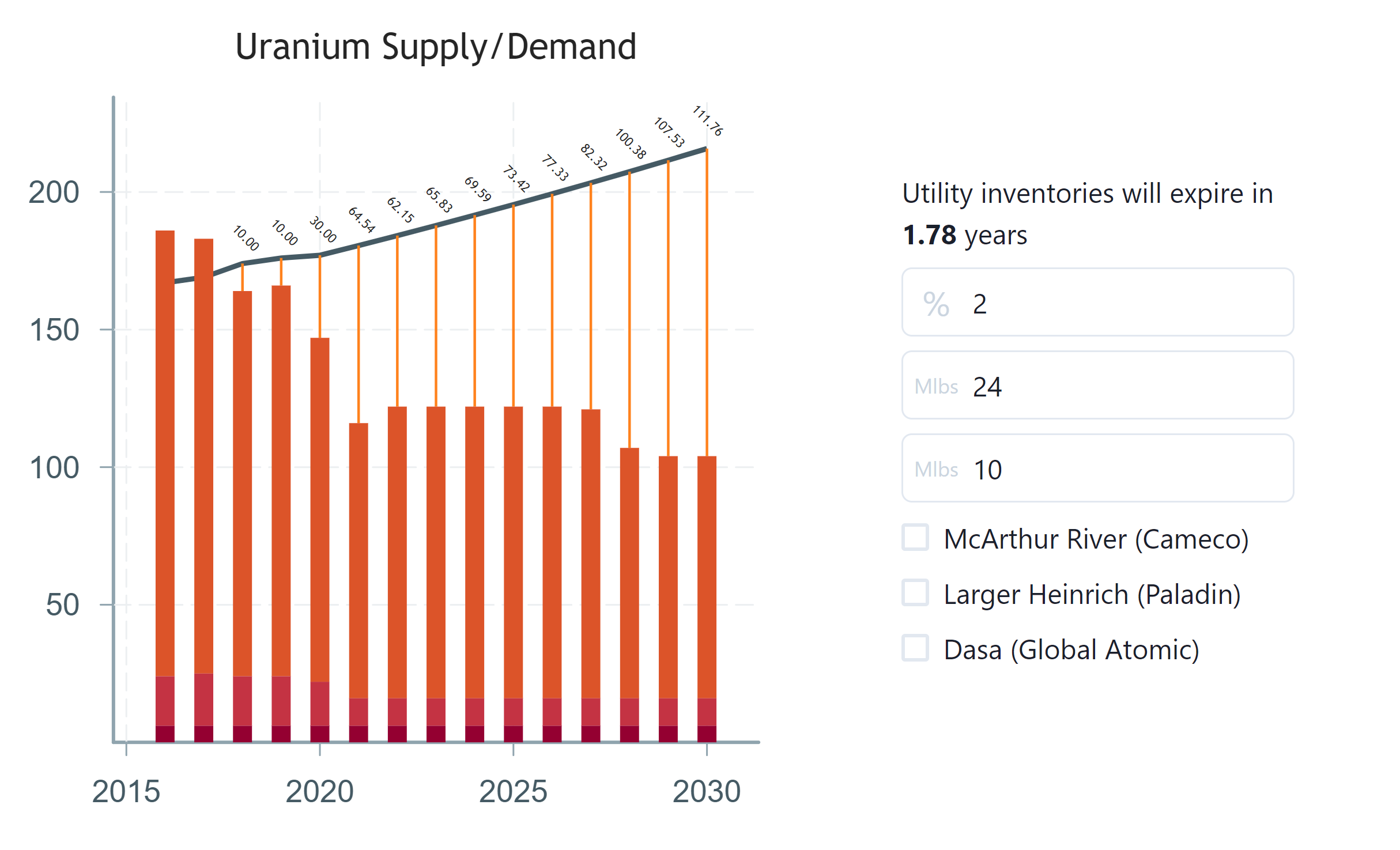Select the 107.53 deficit label

tap(669, 133)
